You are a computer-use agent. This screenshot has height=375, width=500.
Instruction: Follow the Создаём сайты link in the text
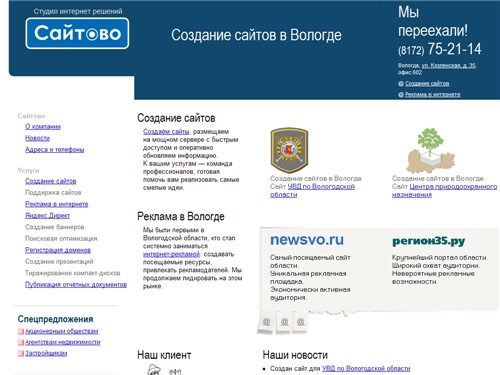tap(166, 131)
